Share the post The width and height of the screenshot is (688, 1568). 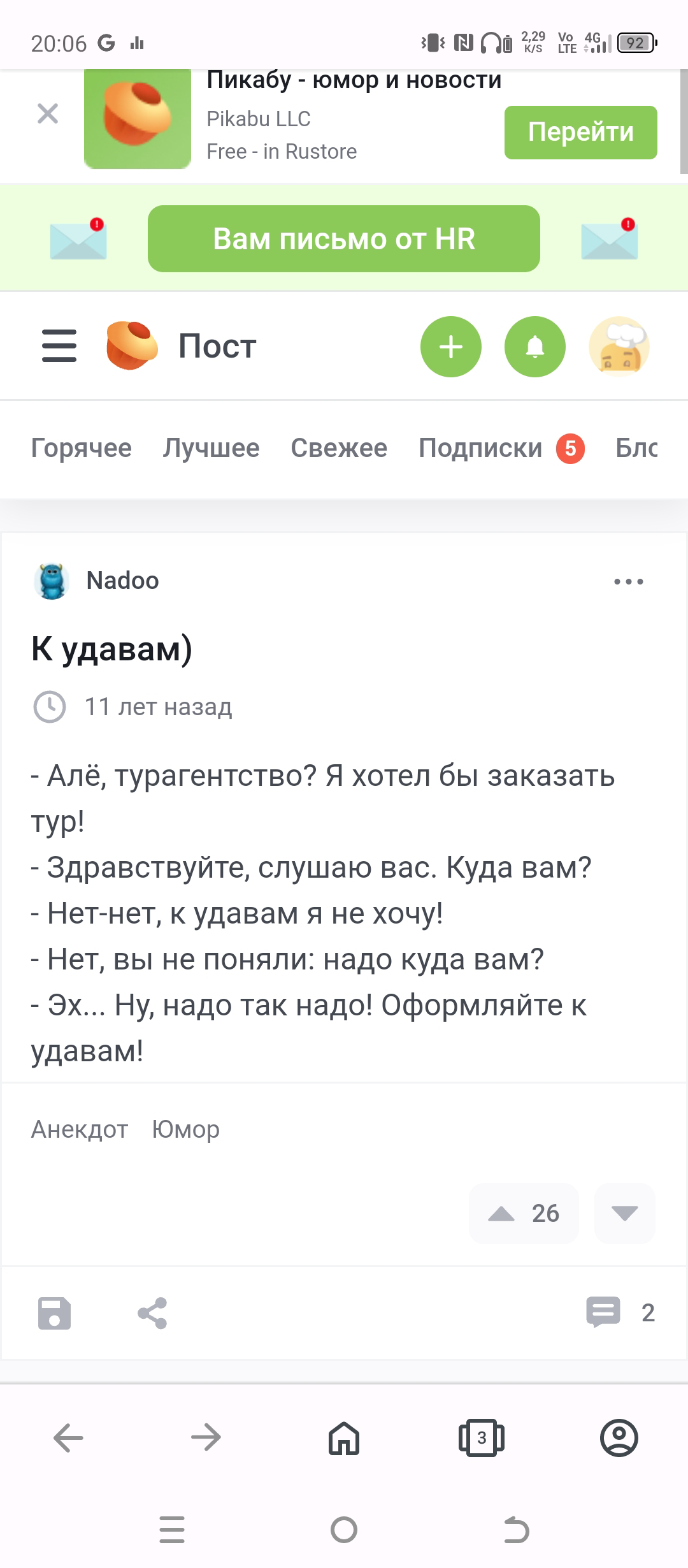coord(152,1313)
